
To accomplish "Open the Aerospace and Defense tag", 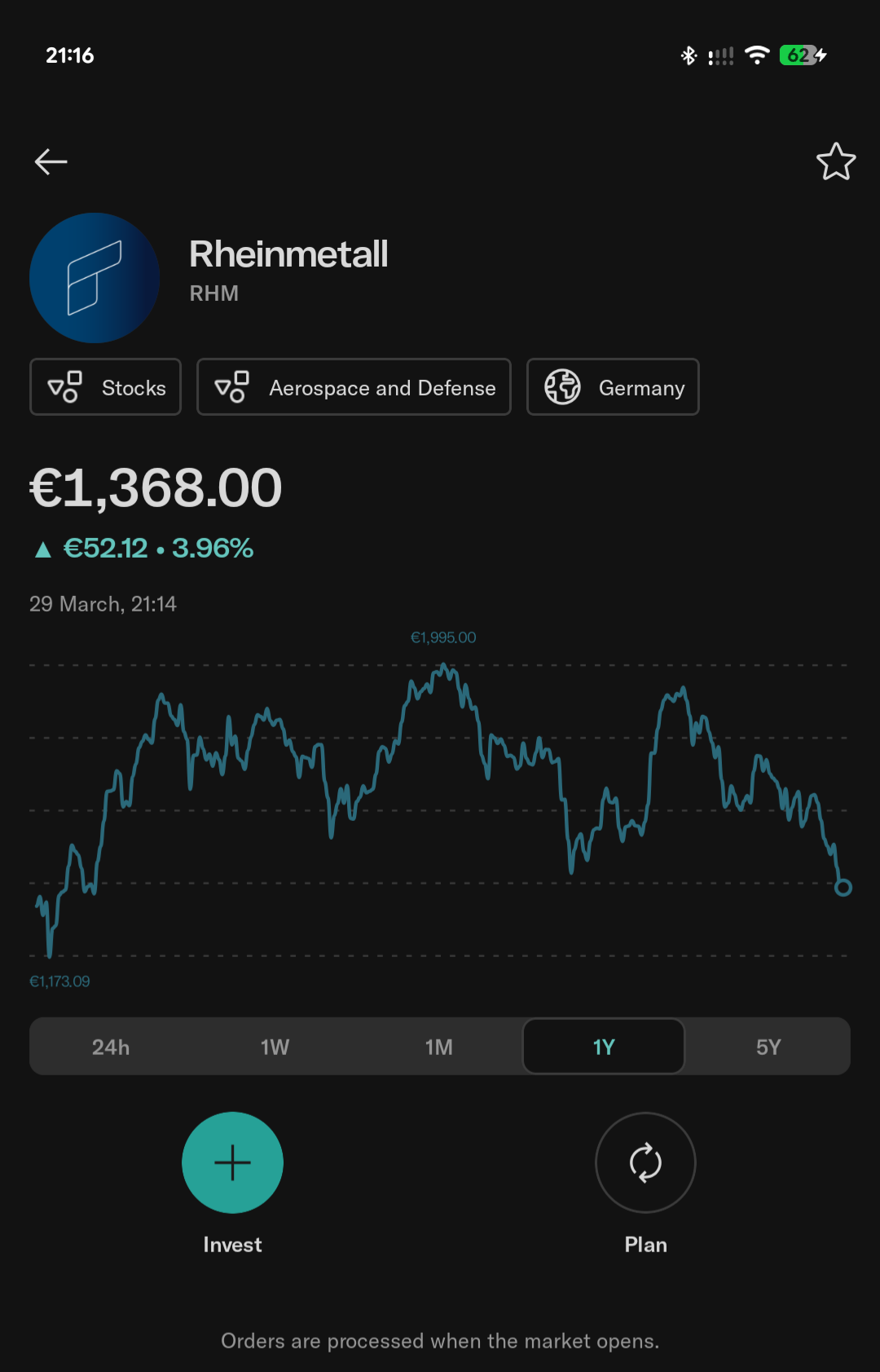I will pyautogui.click(x=354, y=387).
